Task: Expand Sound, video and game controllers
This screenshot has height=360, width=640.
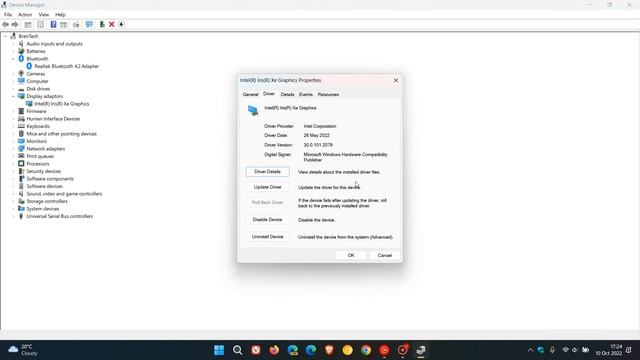Action: (x=13, y=194)
